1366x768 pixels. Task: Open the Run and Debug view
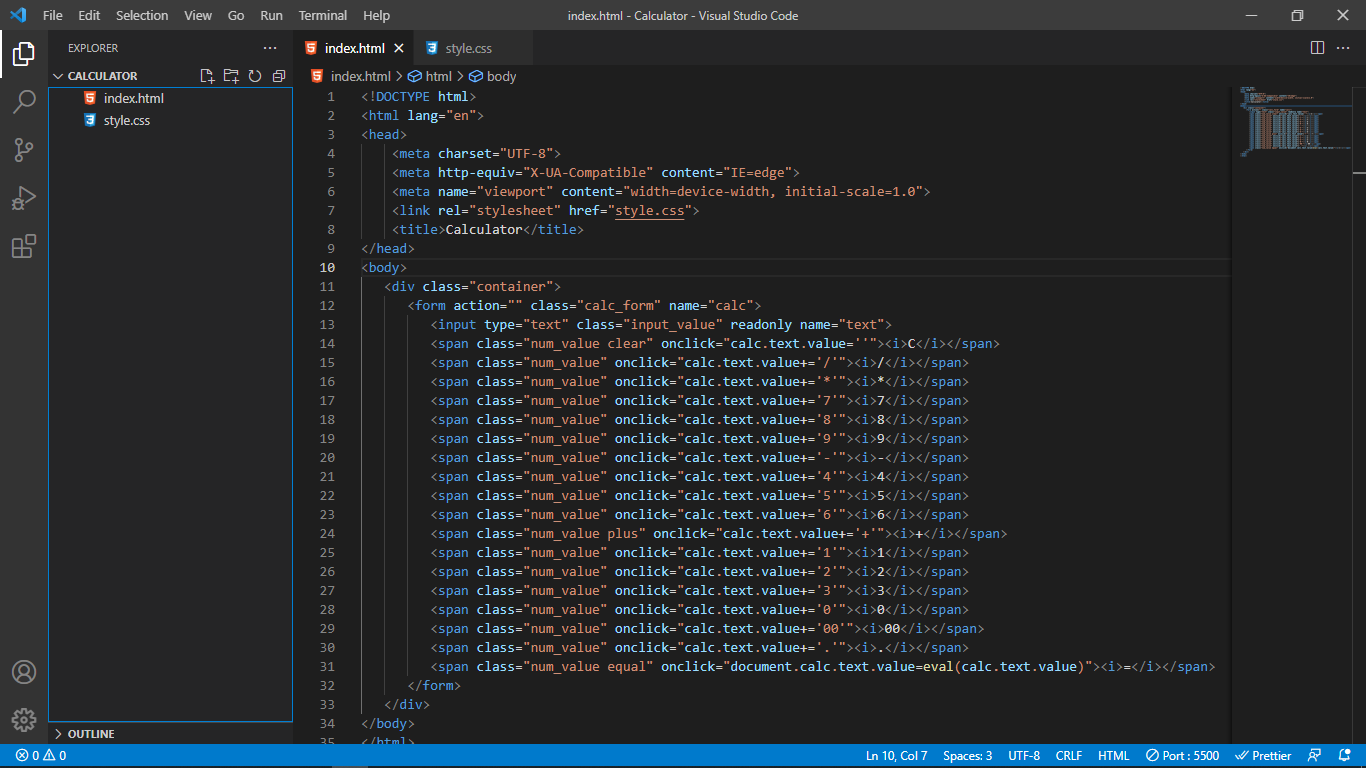[24, 198]
